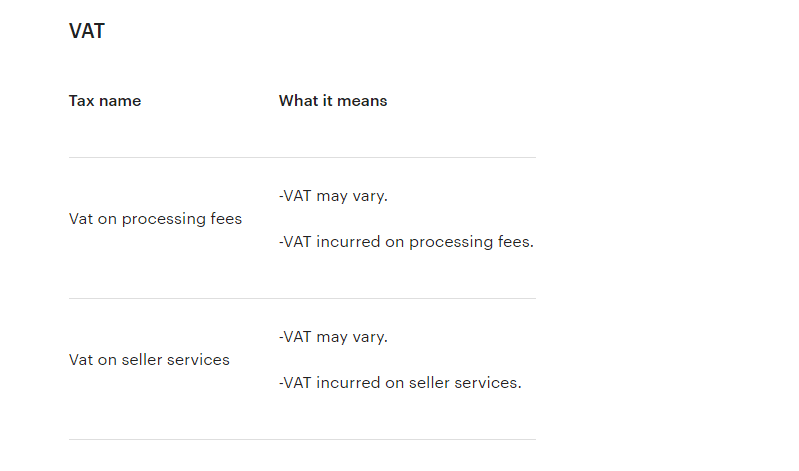799x471 pixels.
Task: Click the divider line below the table header
Action: coord(302,158)
